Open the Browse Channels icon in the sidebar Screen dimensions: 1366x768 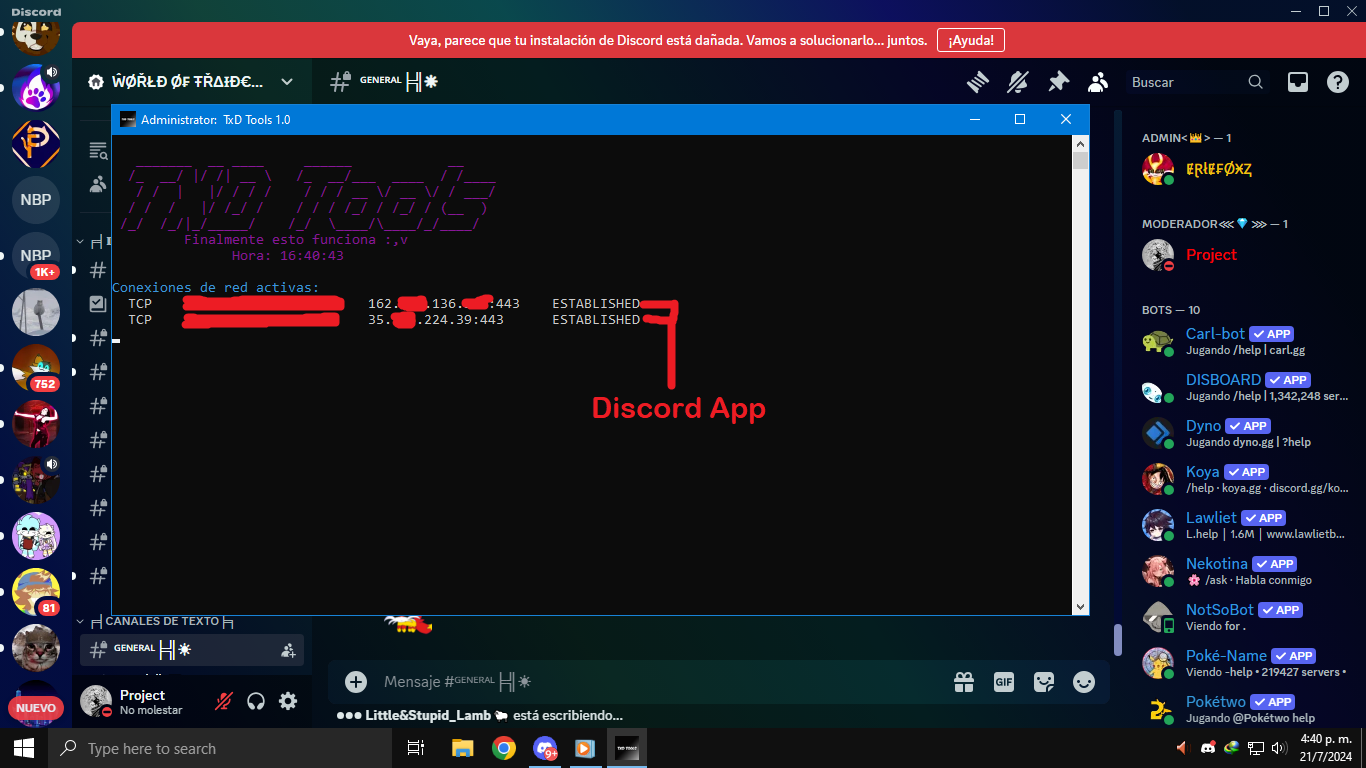[98, 151]
